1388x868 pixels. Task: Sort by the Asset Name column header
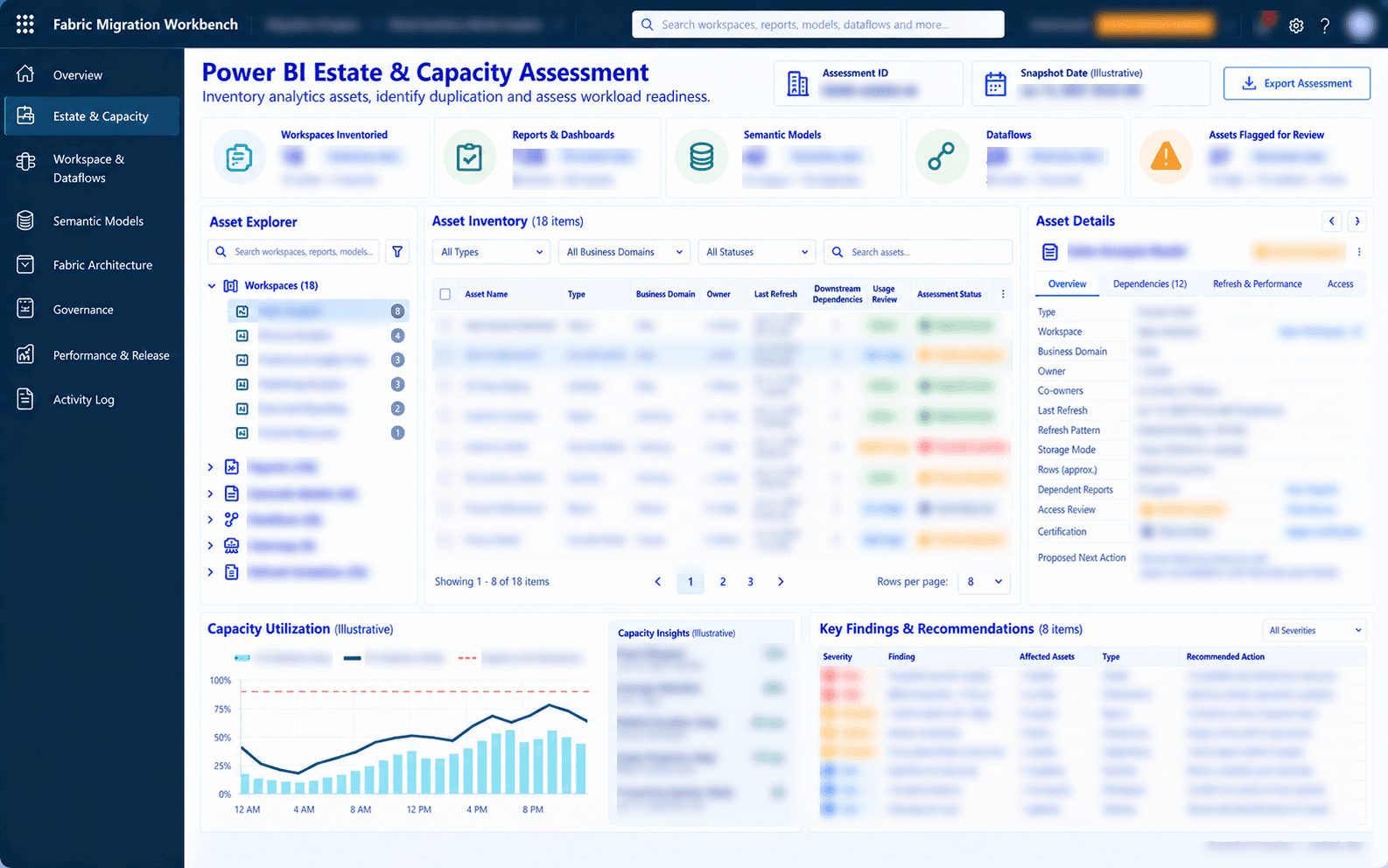(x=487, y=295)
